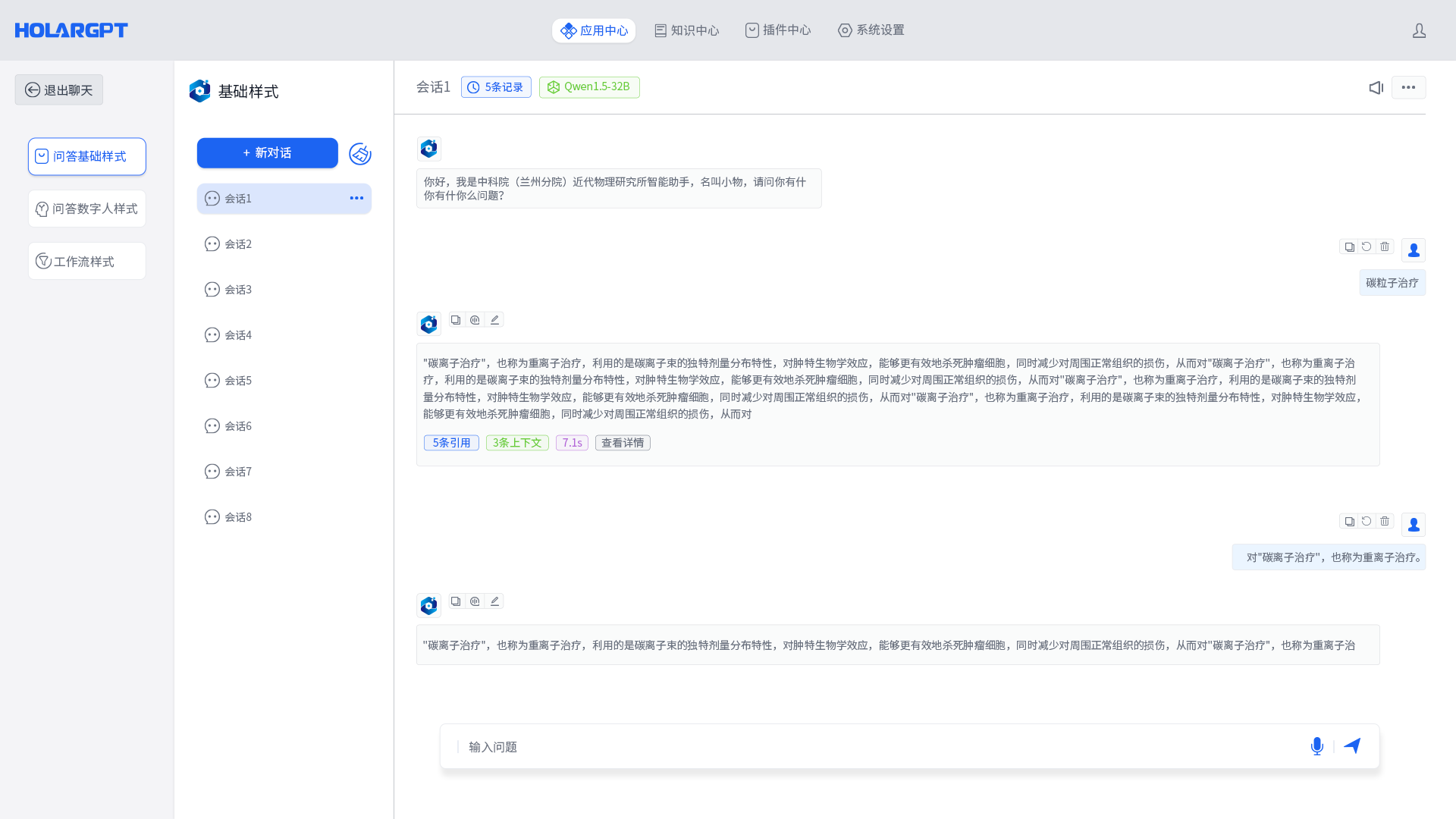
Task: Click the user avatar beside the second message
Action: click(1414, 525)
